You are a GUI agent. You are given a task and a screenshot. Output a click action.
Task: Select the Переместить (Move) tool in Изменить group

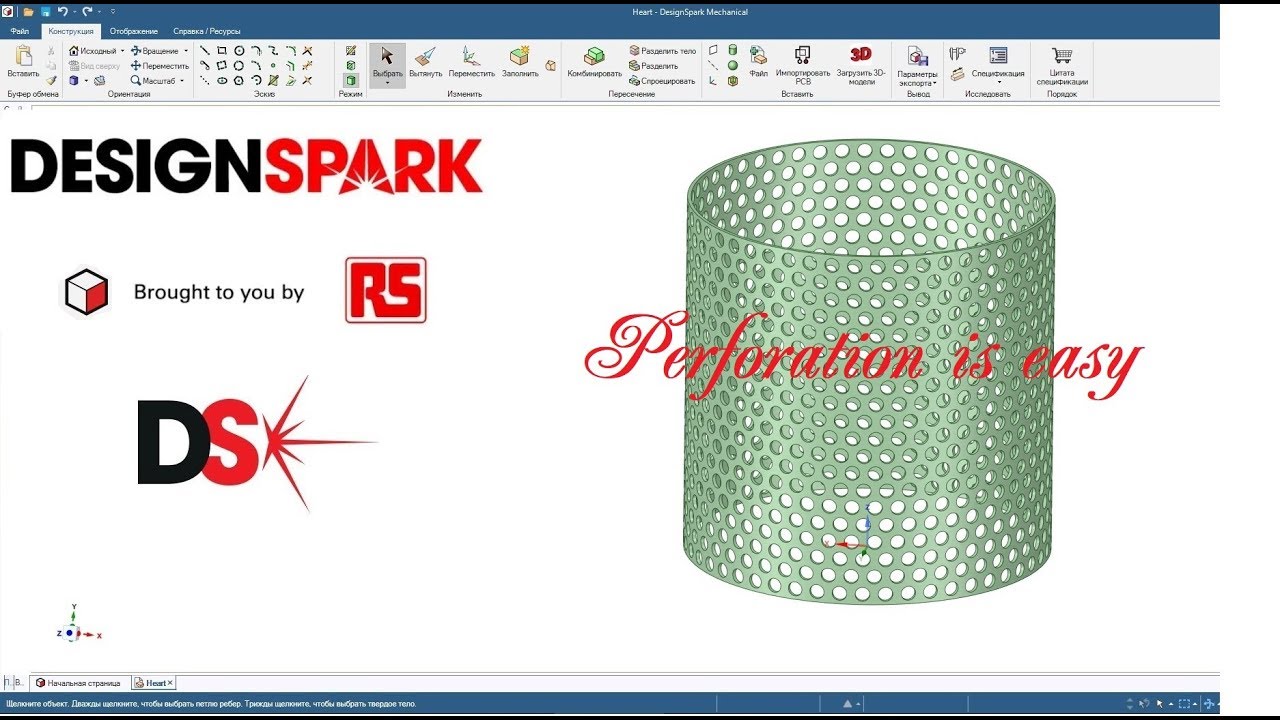coord(471,63)
